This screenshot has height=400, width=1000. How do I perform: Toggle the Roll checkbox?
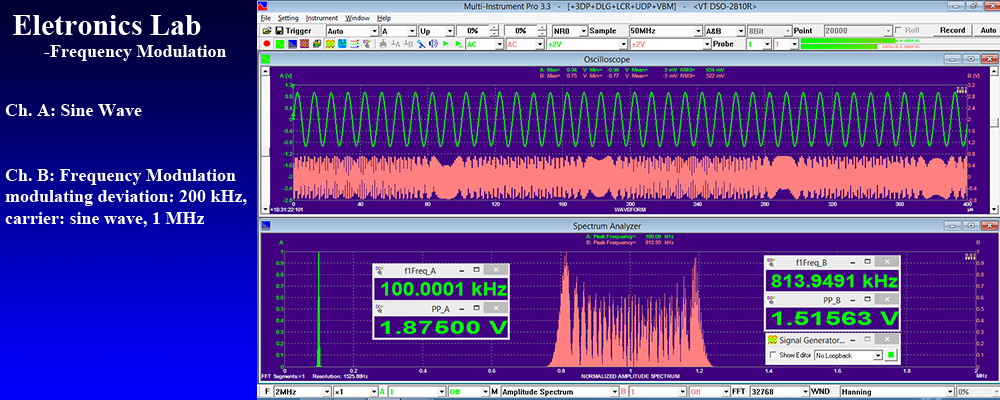click(x=898, y=31)
